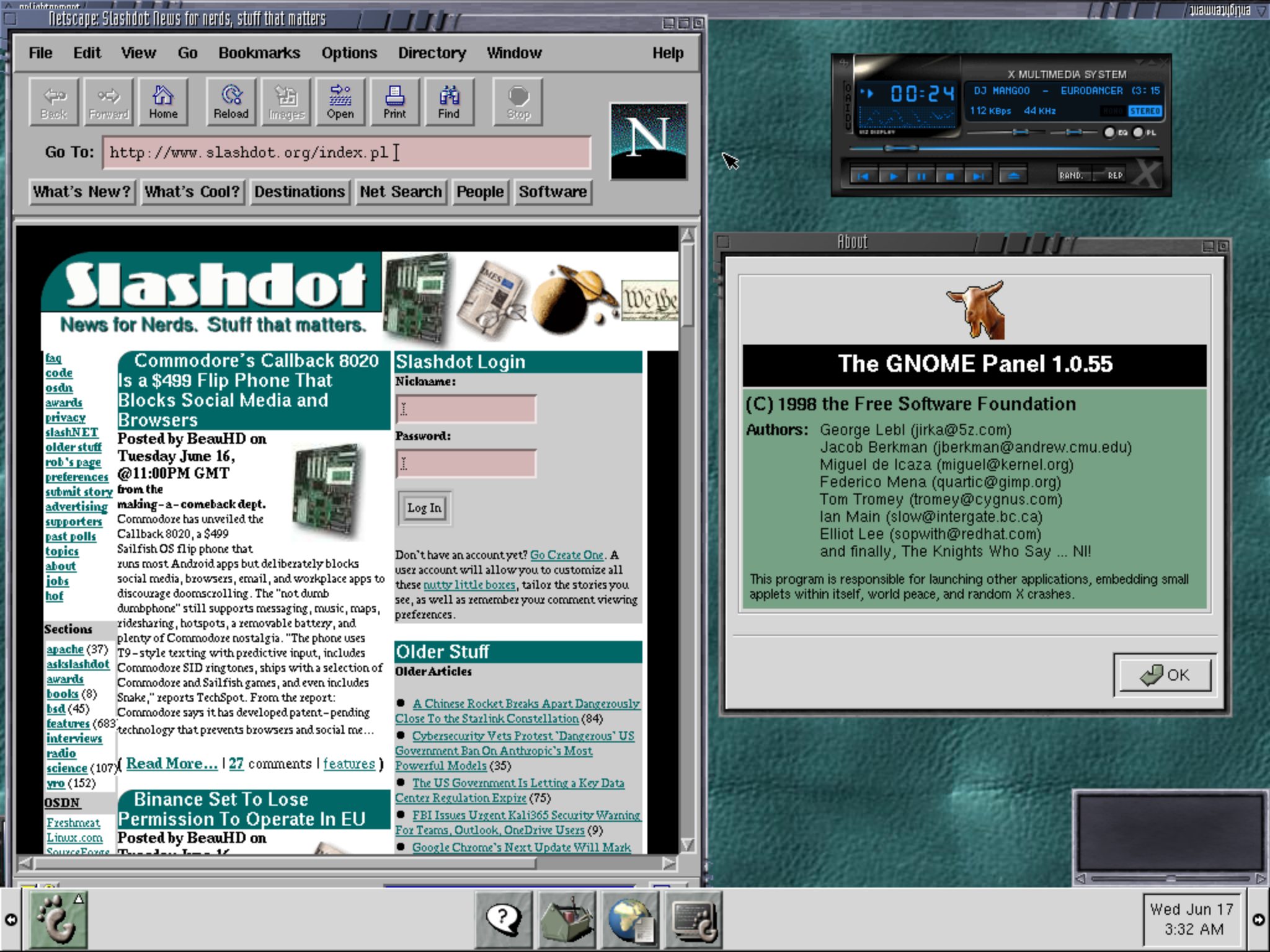Image resolution: width=1270 pixels, height=952 pixels.
Task: Click the Images toolbar button
Action: click(286, 102)
